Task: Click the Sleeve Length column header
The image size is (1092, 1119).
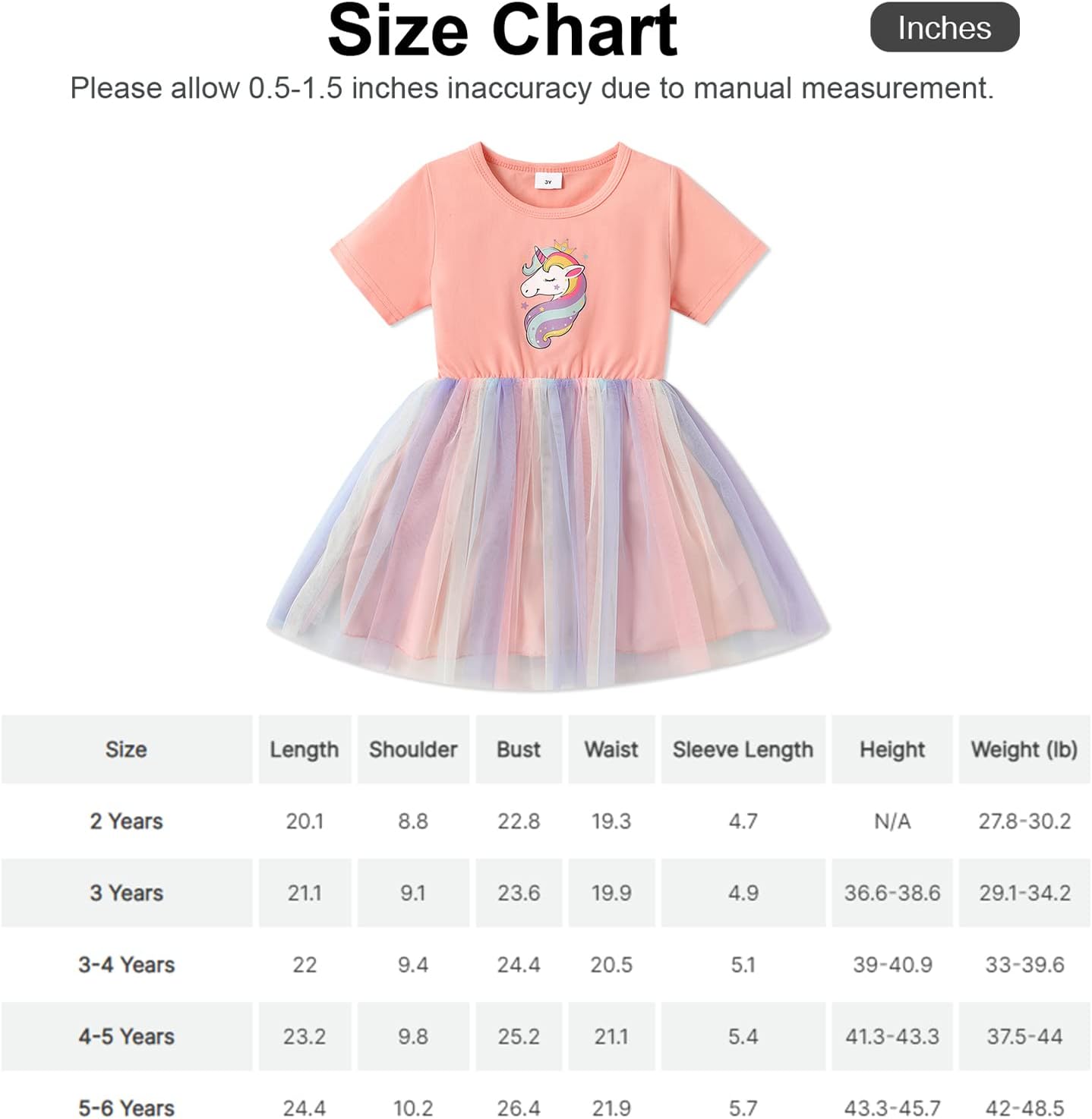Action: (x=743, y=749)
